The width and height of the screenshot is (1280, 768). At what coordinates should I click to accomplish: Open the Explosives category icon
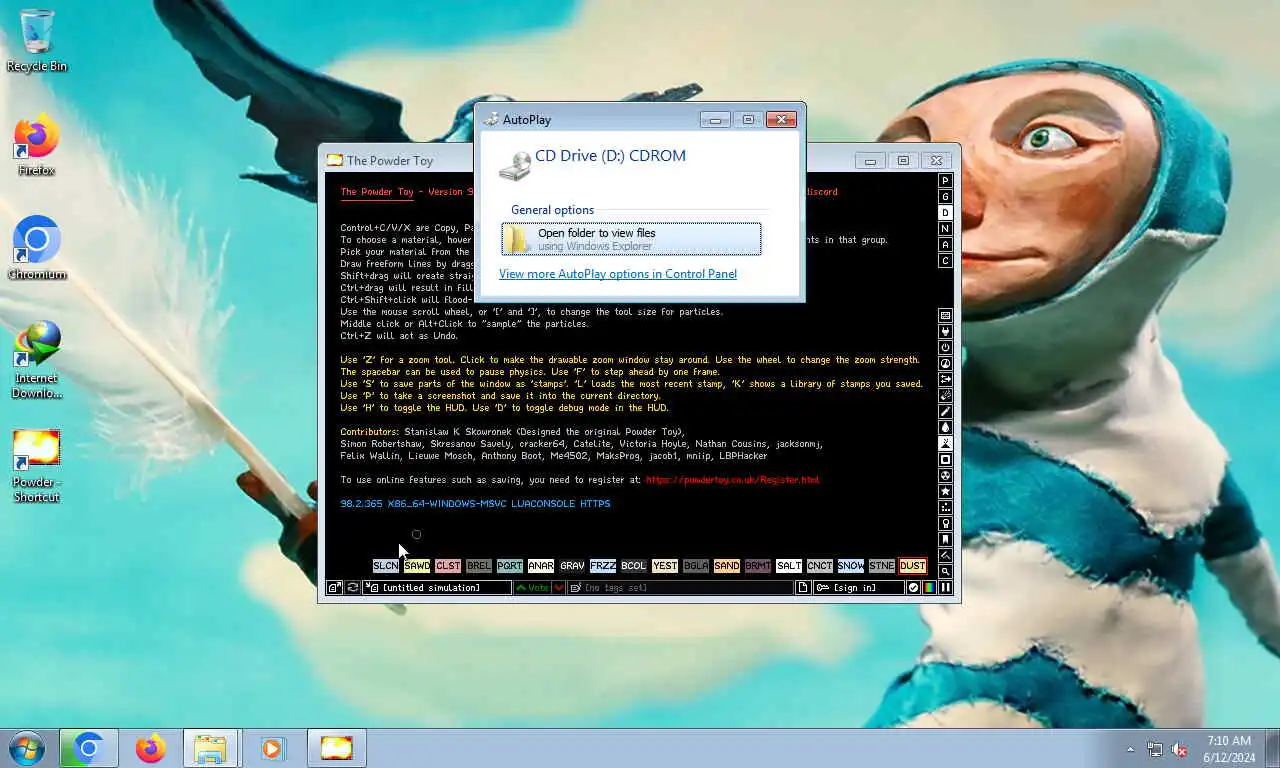click(945, 395)
